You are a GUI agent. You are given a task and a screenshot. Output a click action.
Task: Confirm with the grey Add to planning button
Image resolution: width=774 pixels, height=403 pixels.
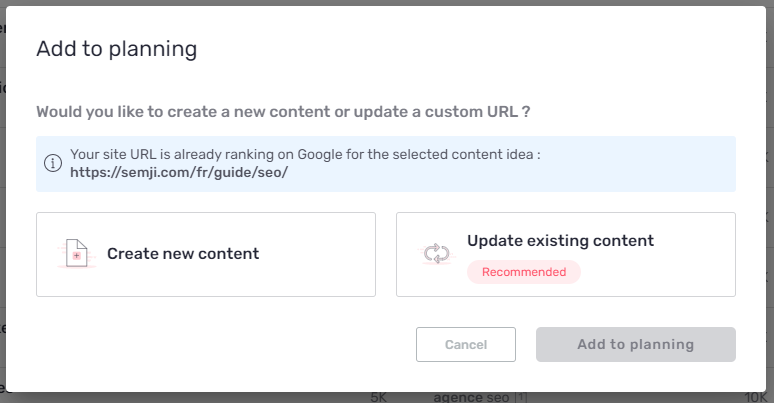[x=636, y=344]
